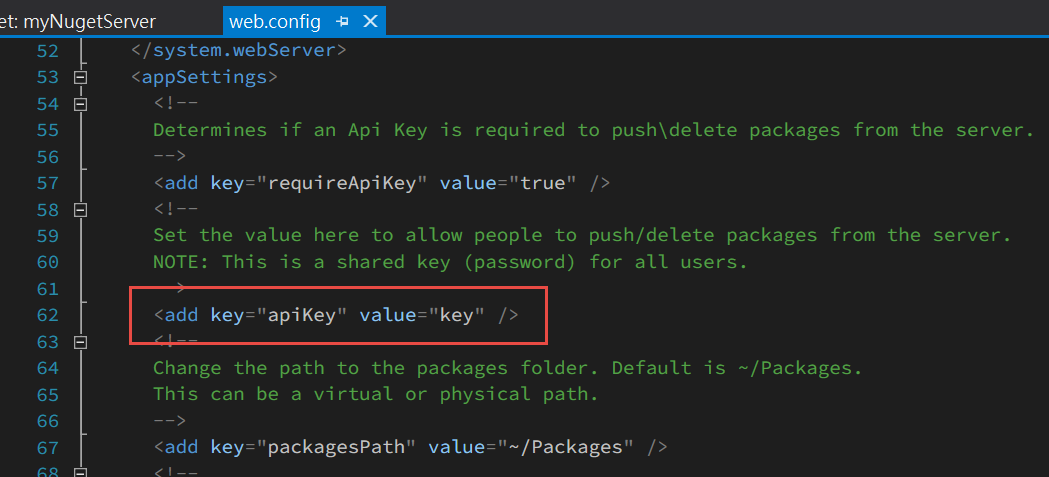
Task: Click the "apiKey" key name on line 62
Action: 302,315
